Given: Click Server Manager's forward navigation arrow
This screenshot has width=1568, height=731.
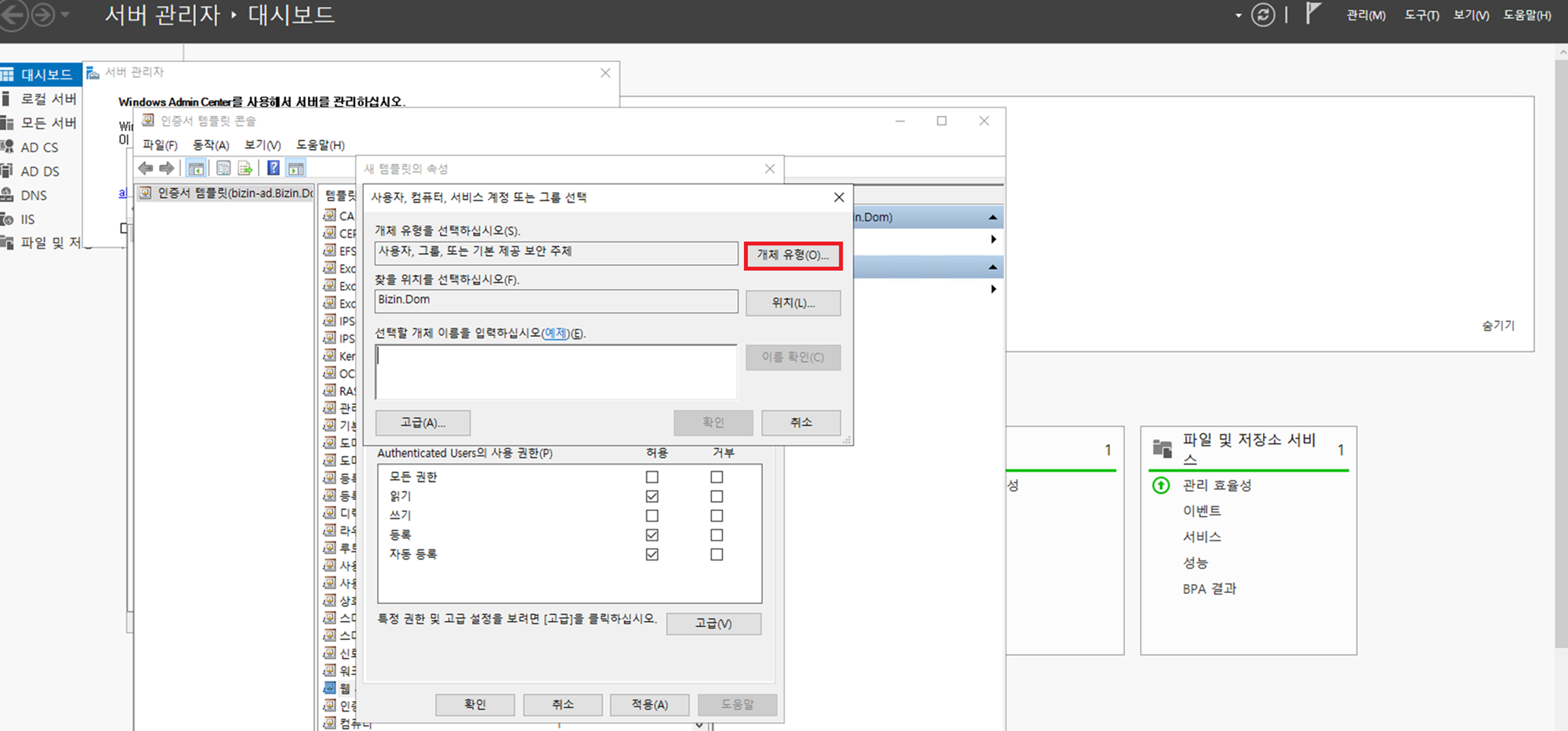Looking at the screenshot, I should tap(42, 15).
